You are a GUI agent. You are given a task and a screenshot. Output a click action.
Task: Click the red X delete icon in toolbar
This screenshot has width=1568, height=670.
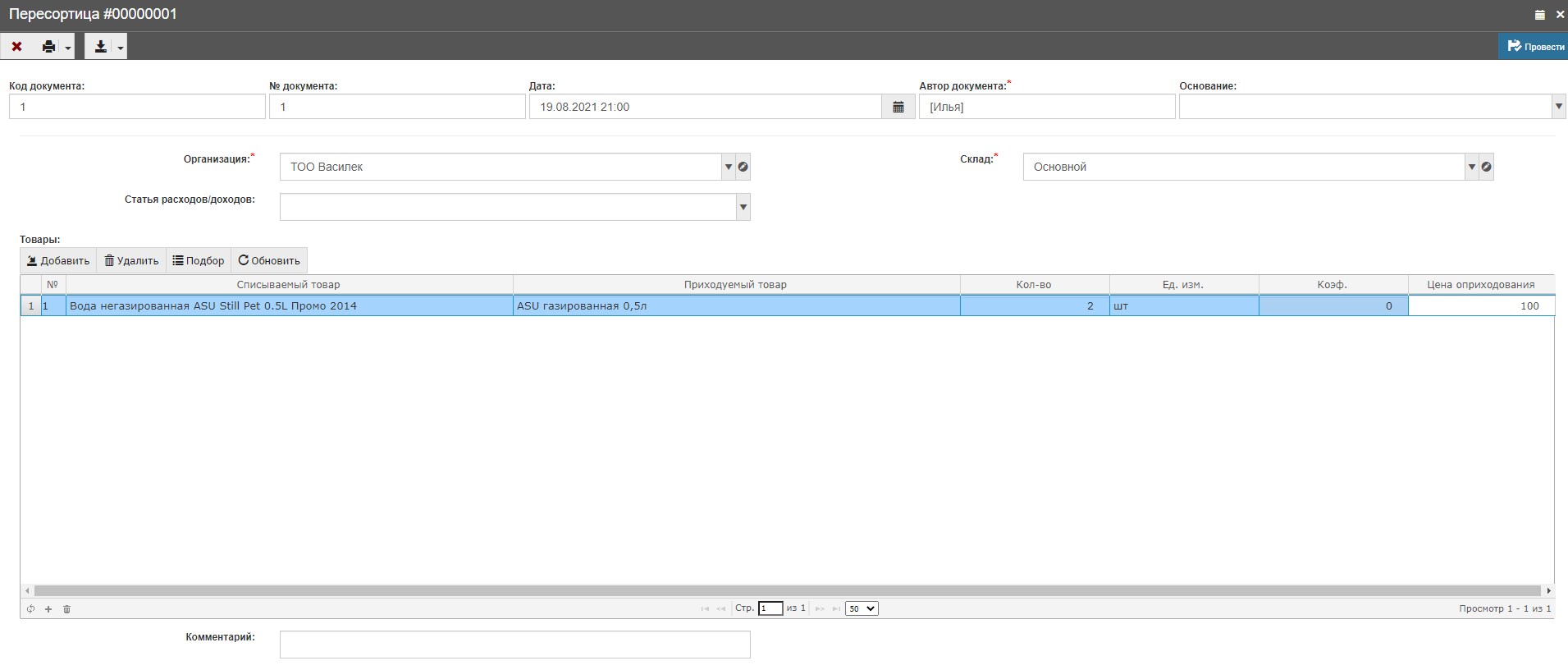[x=16, y=47]
